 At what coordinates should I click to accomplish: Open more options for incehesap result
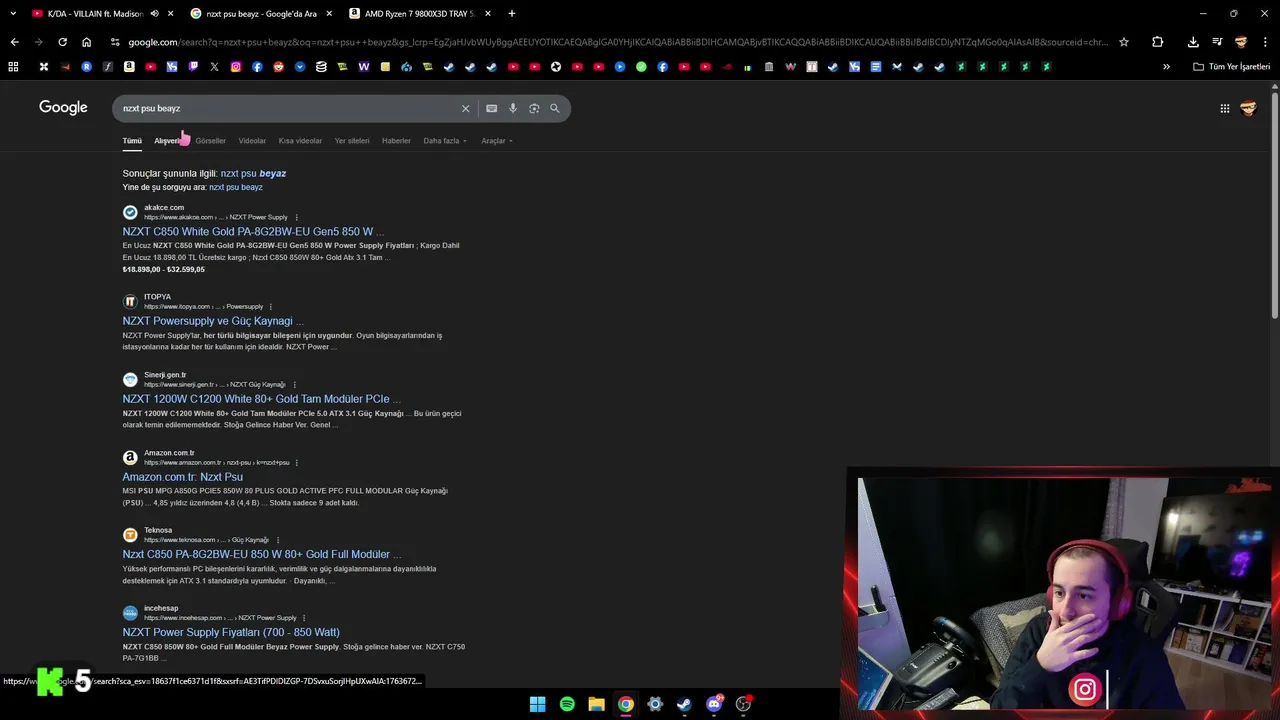coord(304,618)
